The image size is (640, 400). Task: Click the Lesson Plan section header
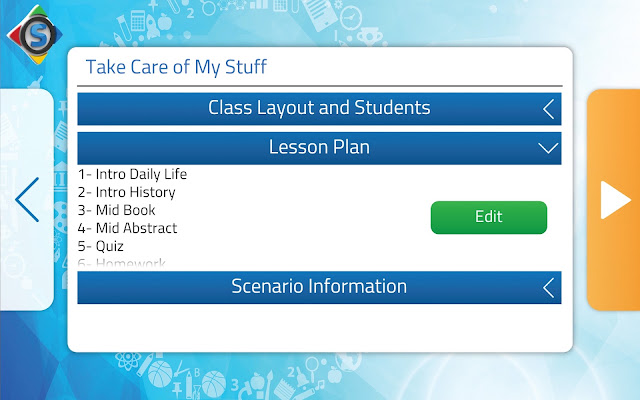click(x=319, y=148)
